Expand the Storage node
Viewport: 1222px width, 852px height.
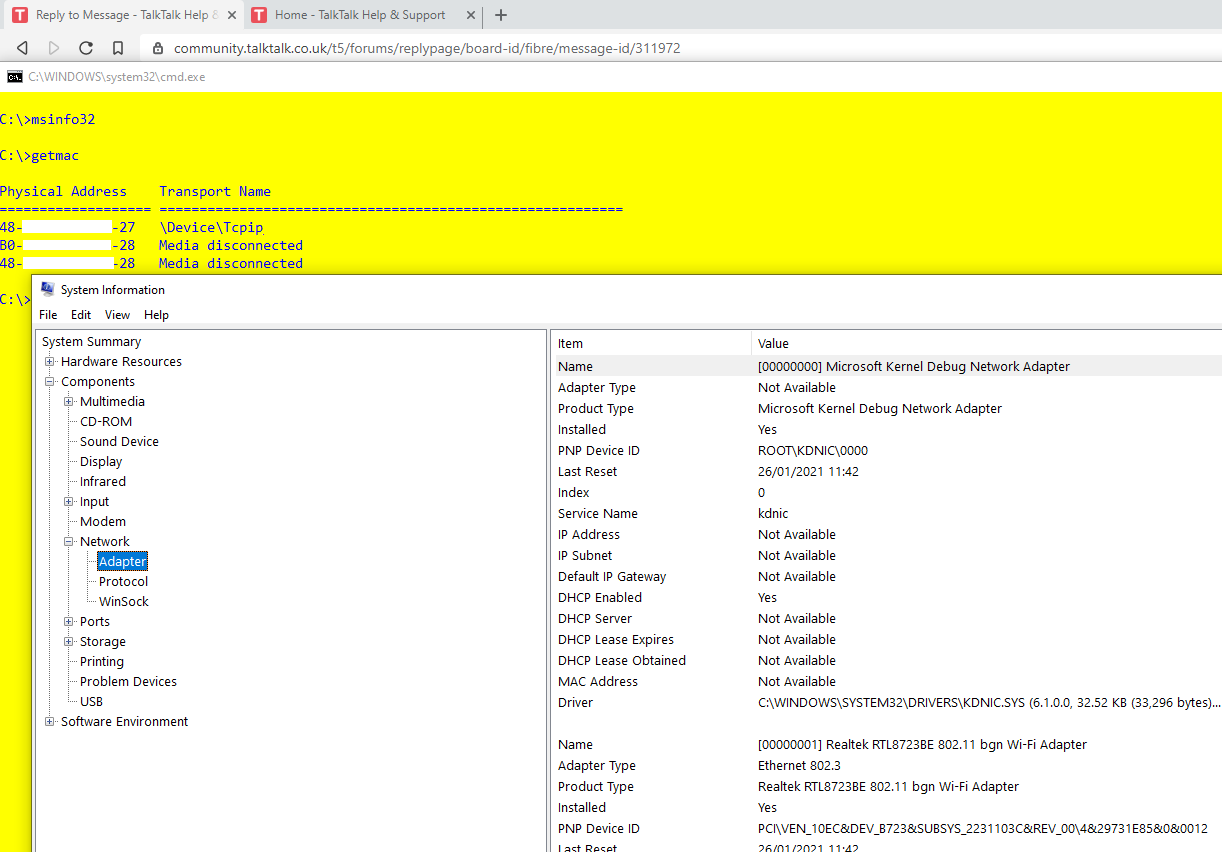(x=69, y=642)
